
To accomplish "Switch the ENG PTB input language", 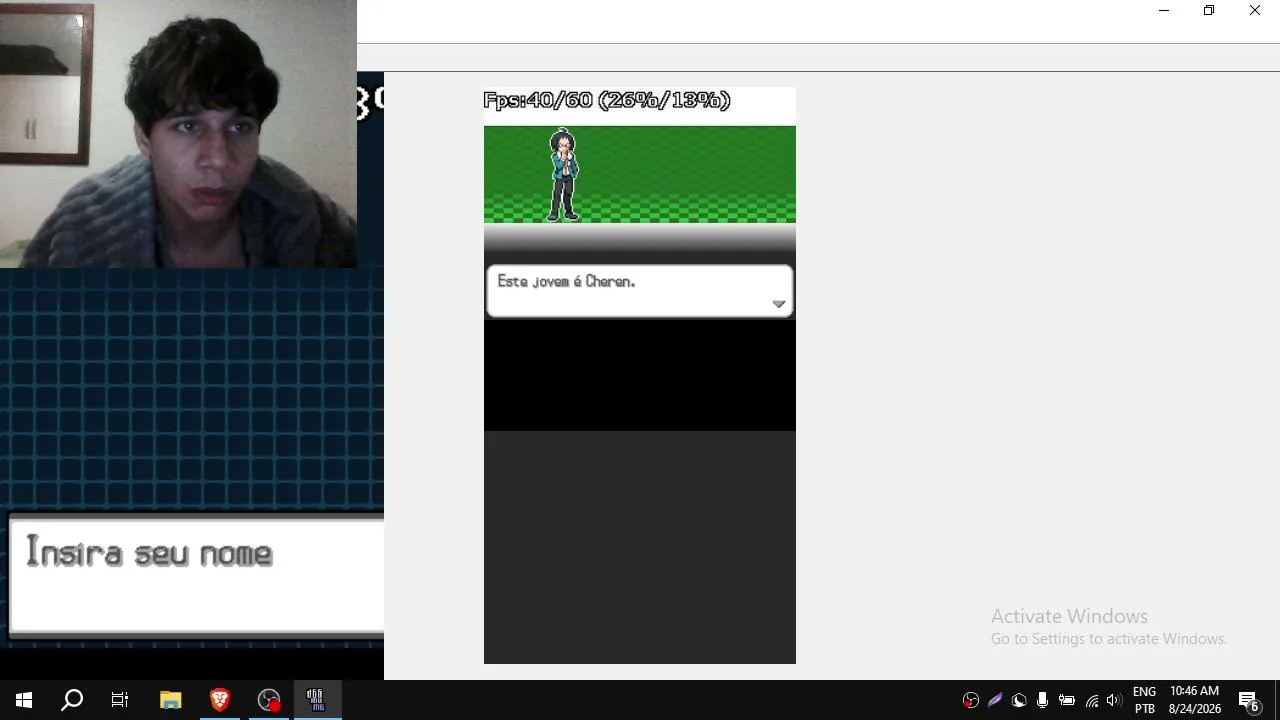I will tap(1145, 700).
